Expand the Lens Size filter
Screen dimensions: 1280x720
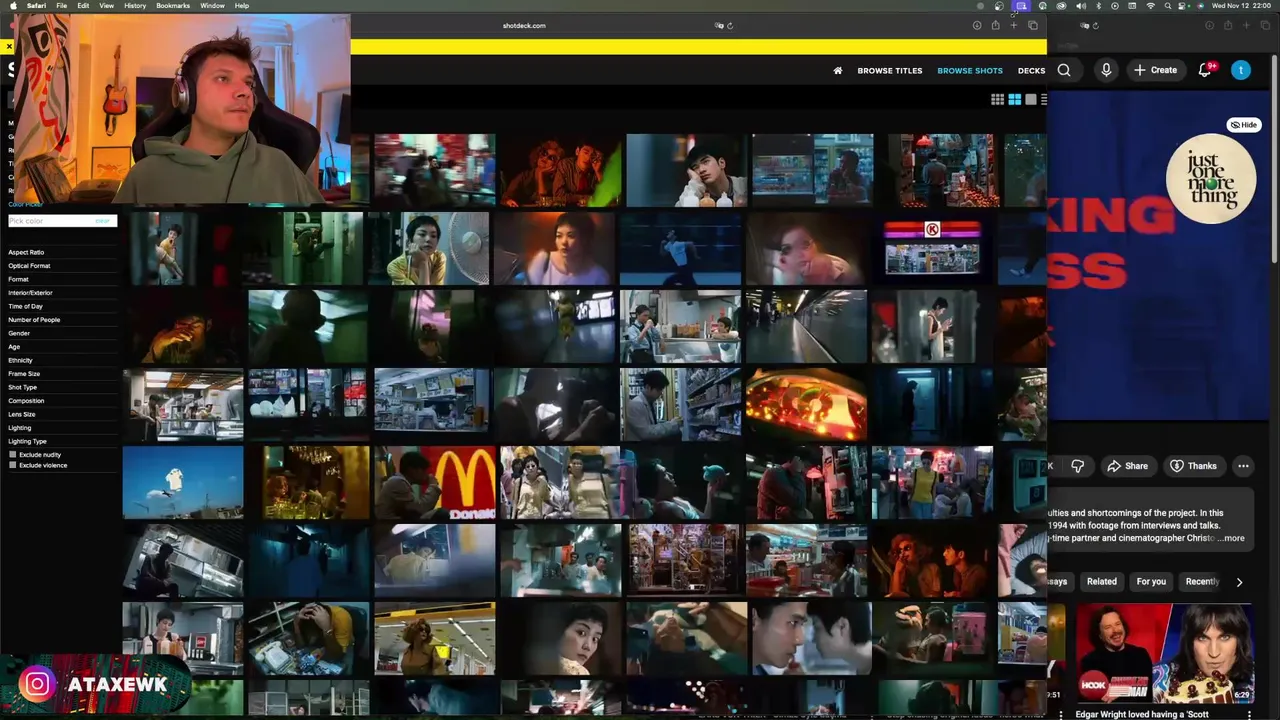(x=22, y=414)
